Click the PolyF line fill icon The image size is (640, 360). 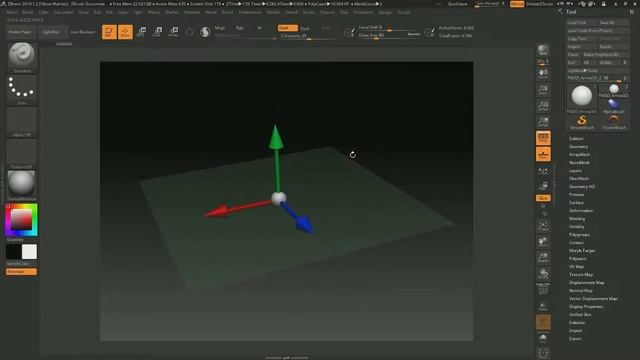543,290
